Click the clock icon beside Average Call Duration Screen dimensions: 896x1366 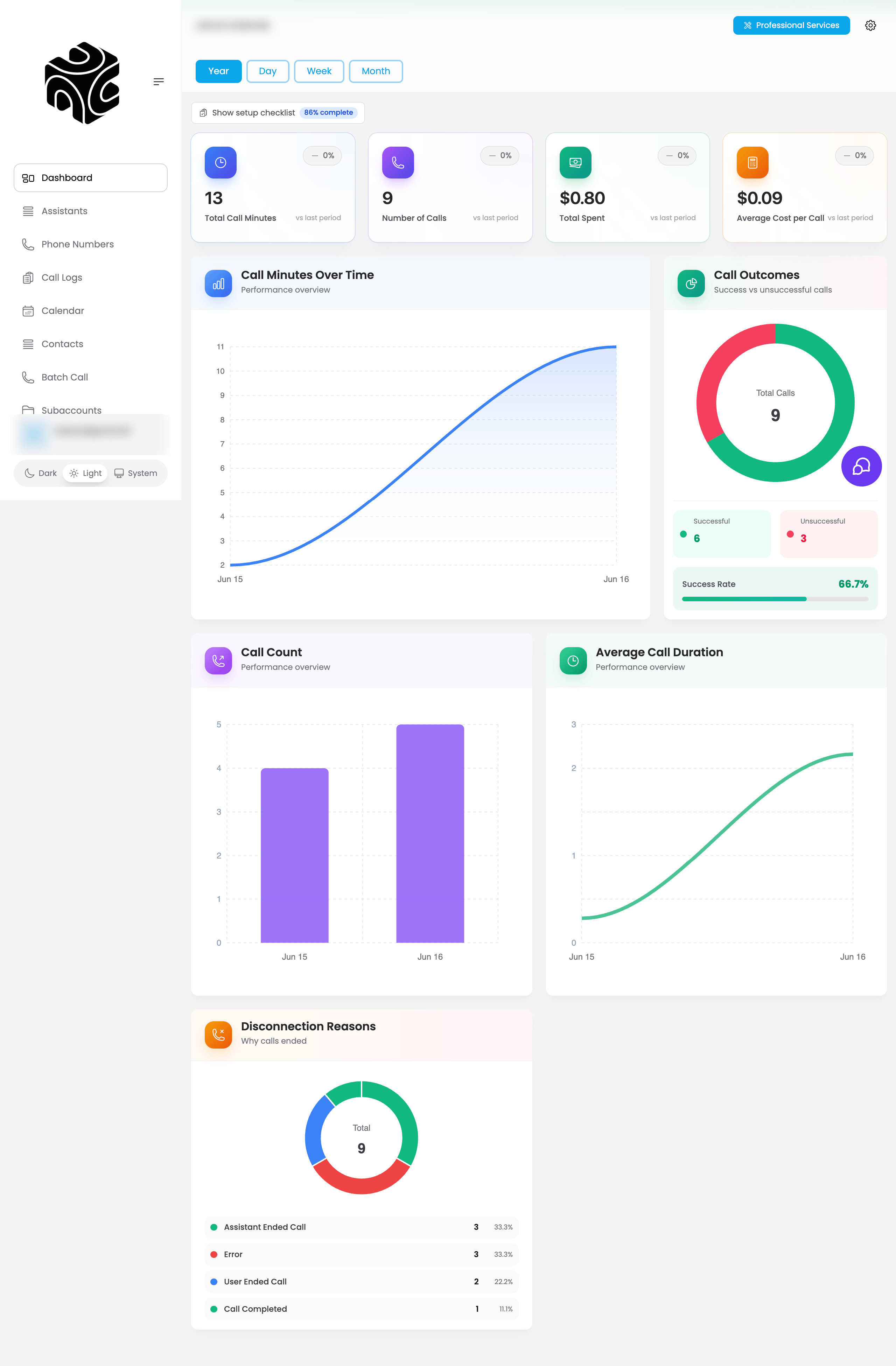click(573, 661)
